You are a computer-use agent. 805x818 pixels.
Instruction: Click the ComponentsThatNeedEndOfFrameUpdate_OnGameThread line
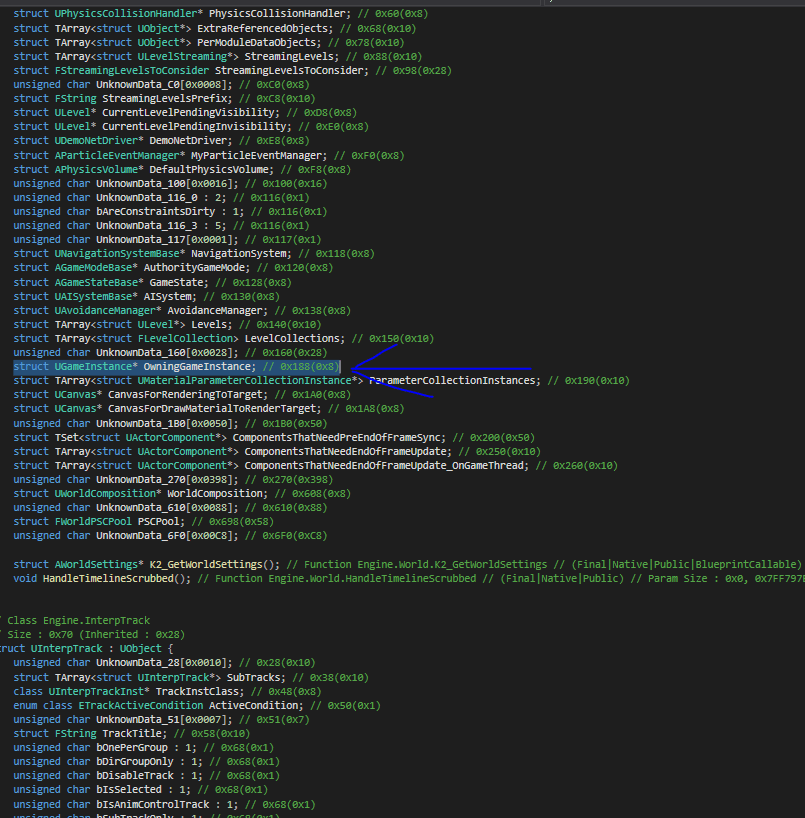pyautogui.click(x=316, y=466)
